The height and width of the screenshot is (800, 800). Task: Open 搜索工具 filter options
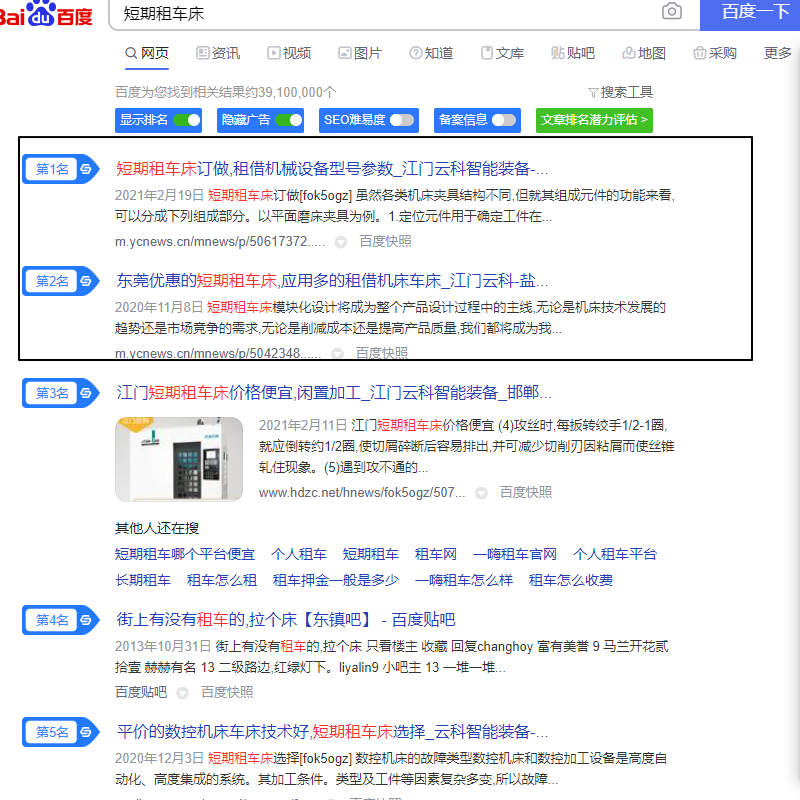620,92
